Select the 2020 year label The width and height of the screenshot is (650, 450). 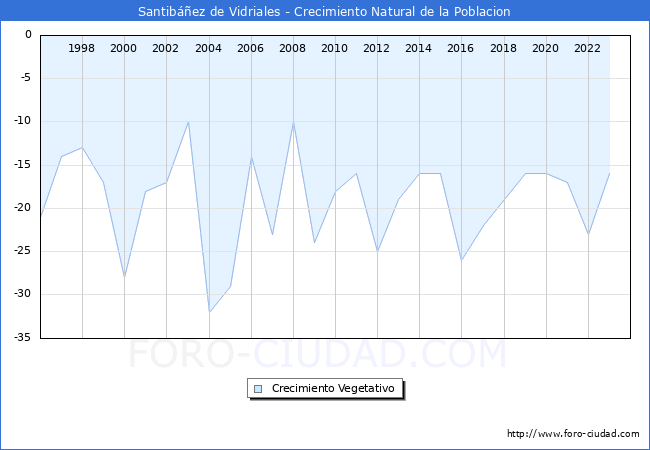[x=545, y=48]
